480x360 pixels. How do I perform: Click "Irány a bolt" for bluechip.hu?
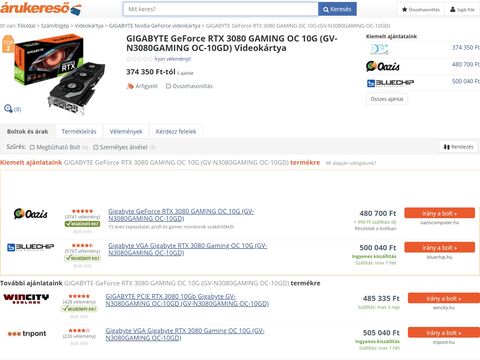click(440, 247)
